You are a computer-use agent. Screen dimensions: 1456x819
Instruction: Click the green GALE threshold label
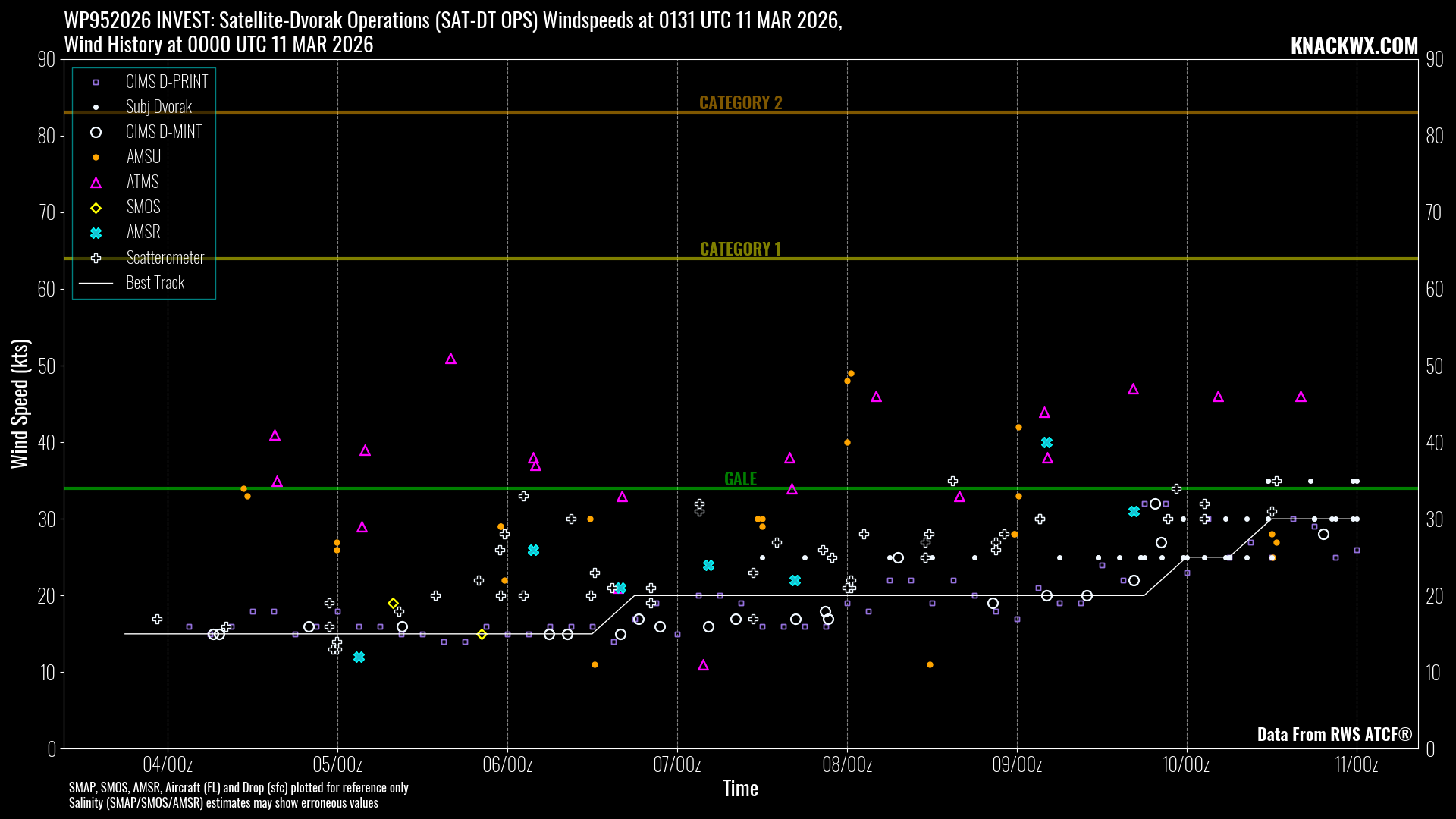(x=740, y=479)
